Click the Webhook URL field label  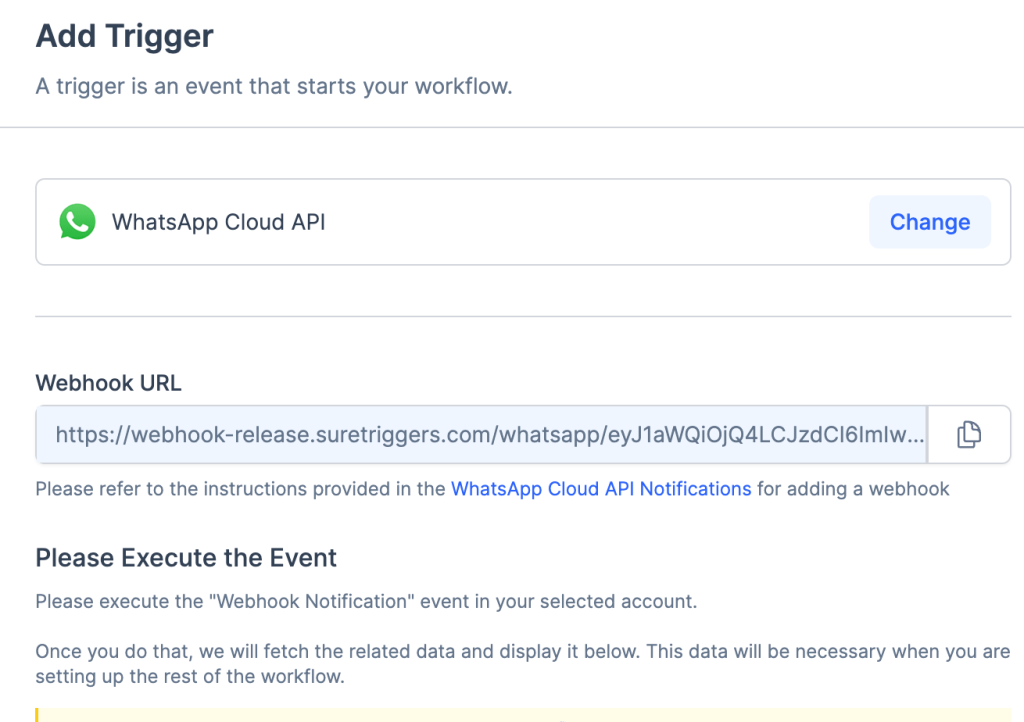point(109,383)
